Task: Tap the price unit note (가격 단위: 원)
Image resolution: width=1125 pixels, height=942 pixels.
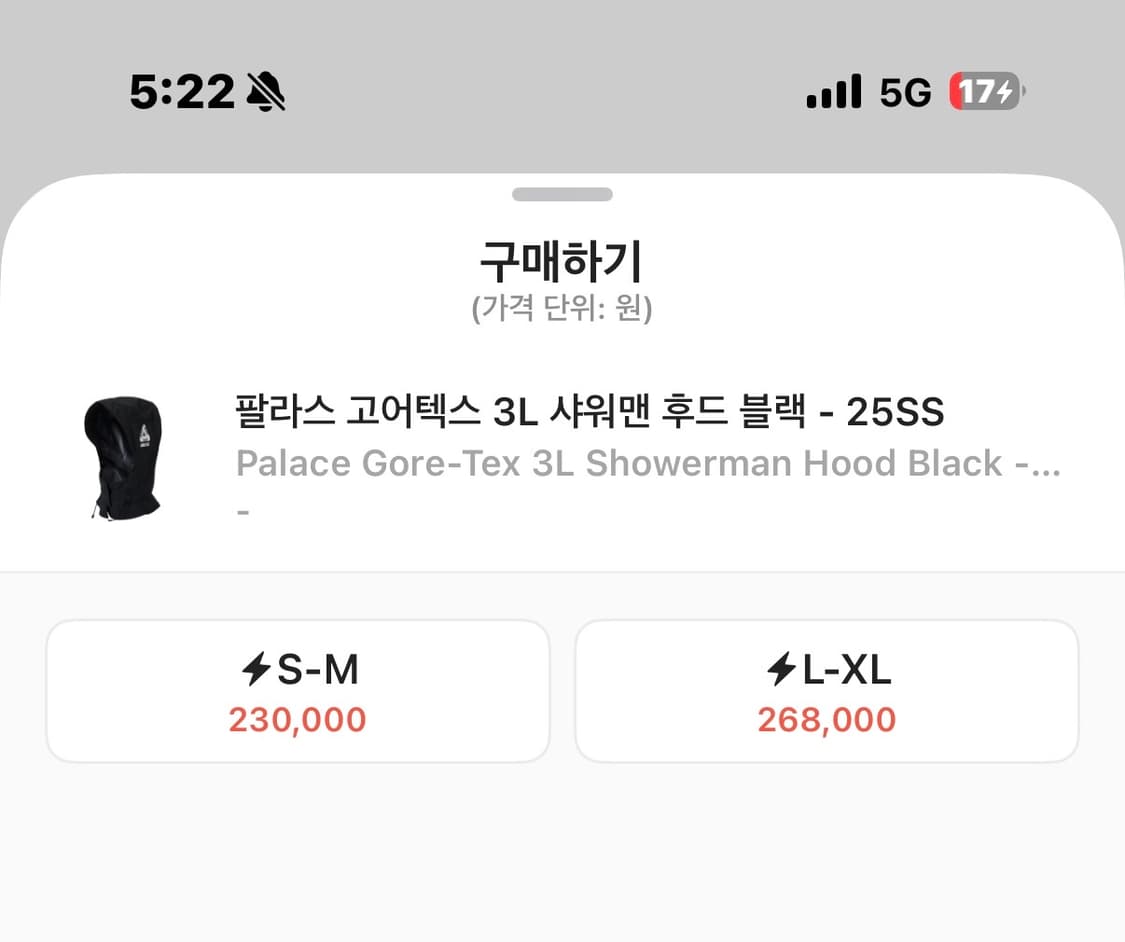Action: [x=562, y=309]
